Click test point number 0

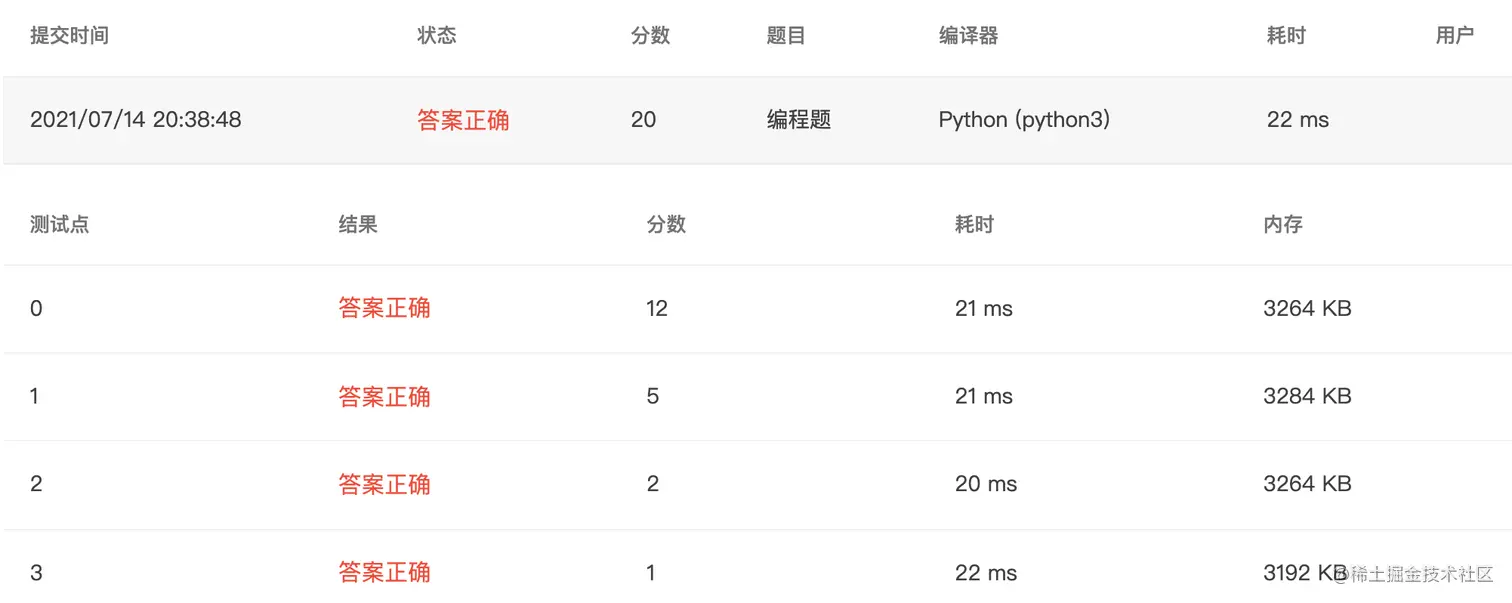[x=36, y=309]
